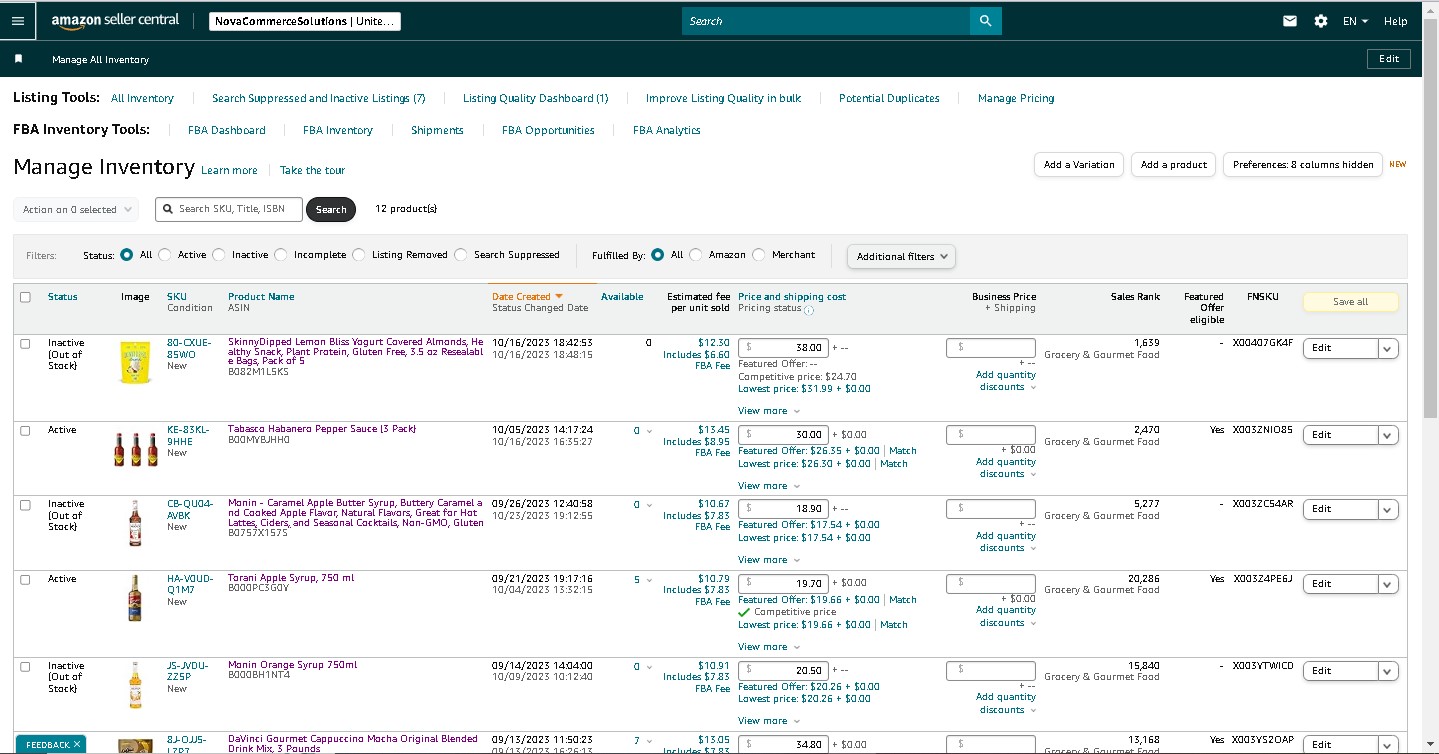1439x754 pixels.
Task: Open Search Suppressed and Inactive Listings (7)
Action: click(318, 98)
